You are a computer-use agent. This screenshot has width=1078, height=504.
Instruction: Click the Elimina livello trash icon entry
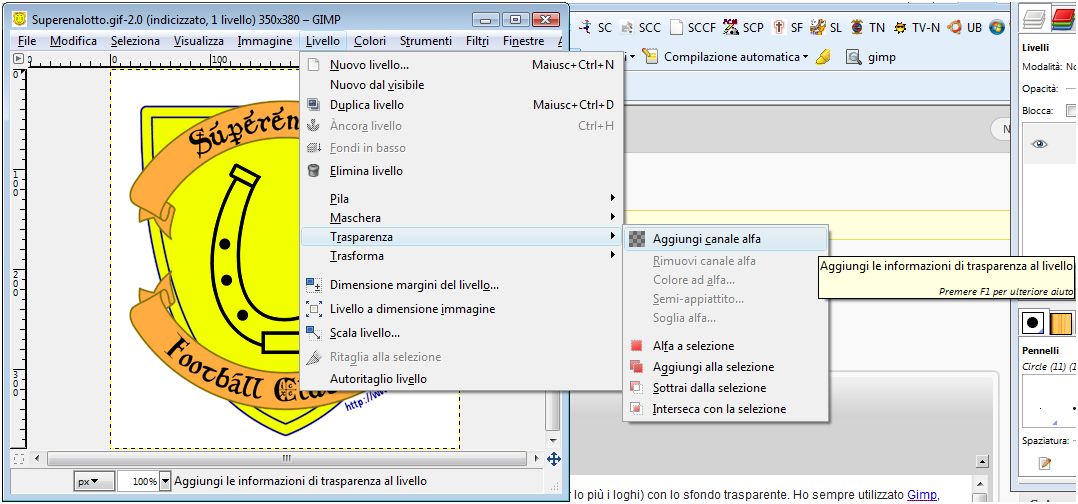[x=366, y=171]
